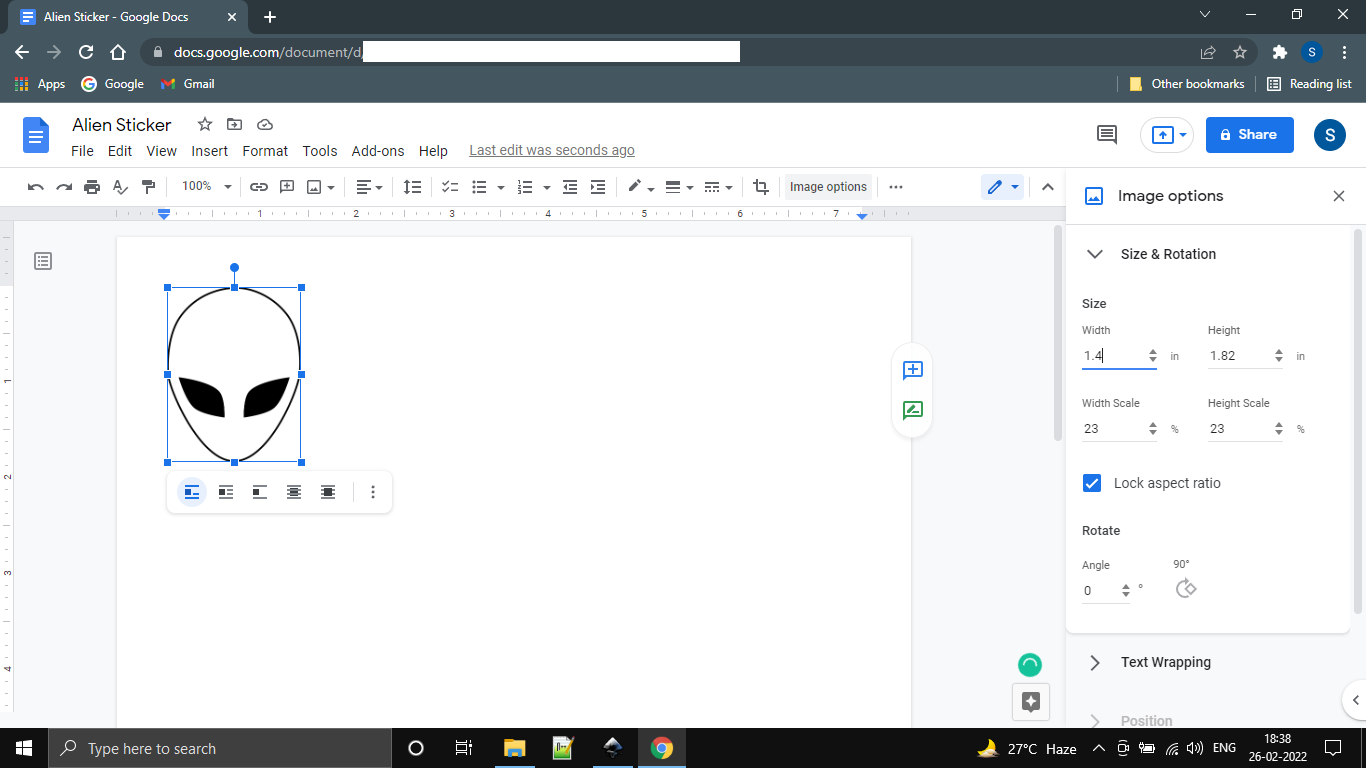This screenshot has width=1366, height=768.
Task: Open the Insert link tool
Action: click(x=258, y=186)
